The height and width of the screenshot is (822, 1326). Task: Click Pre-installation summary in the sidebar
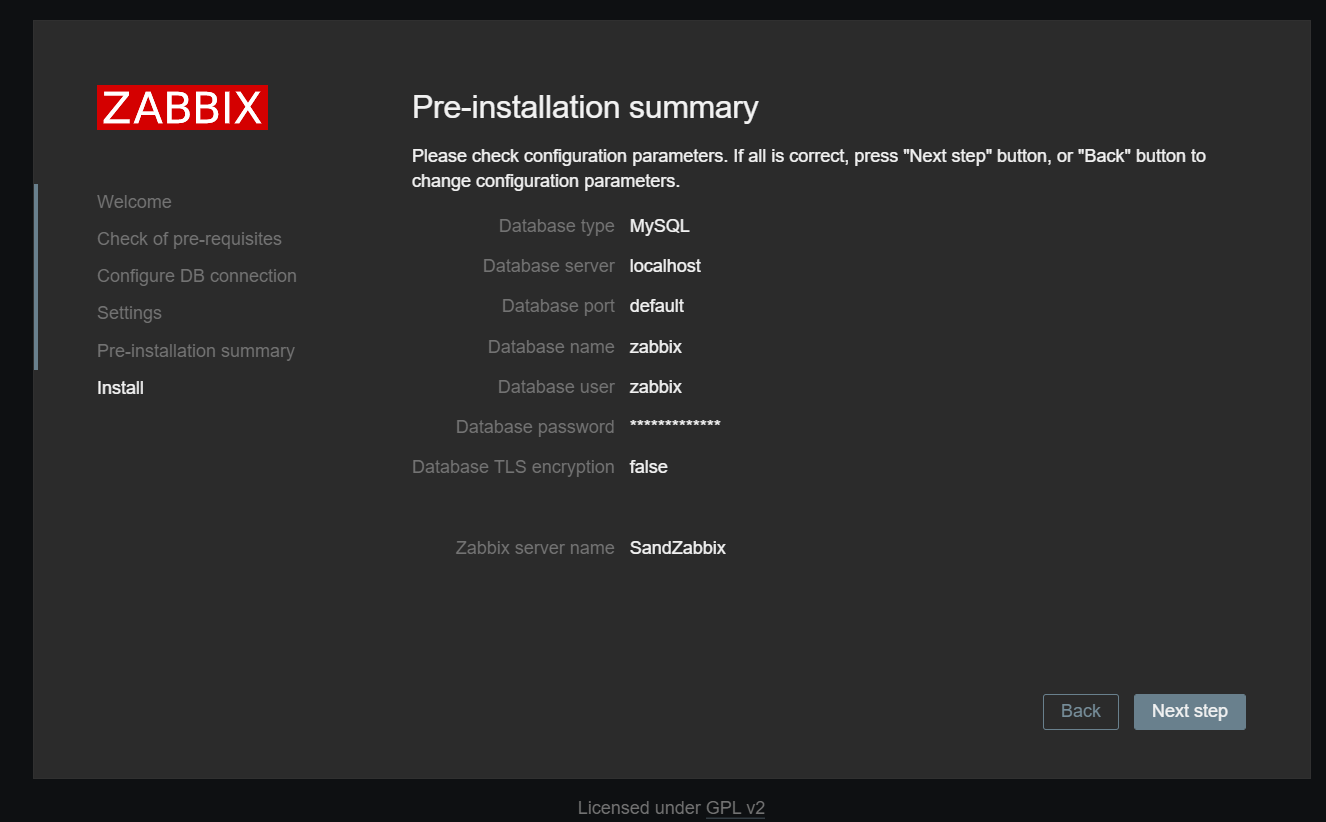coord(195,351)
